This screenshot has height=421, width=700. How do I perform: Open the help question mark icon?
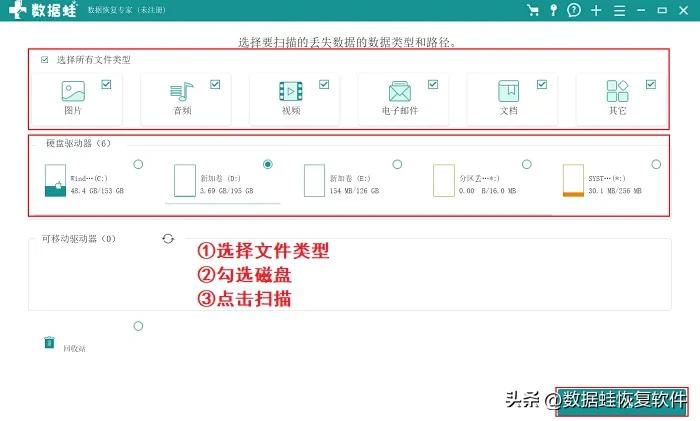point(573,11)
